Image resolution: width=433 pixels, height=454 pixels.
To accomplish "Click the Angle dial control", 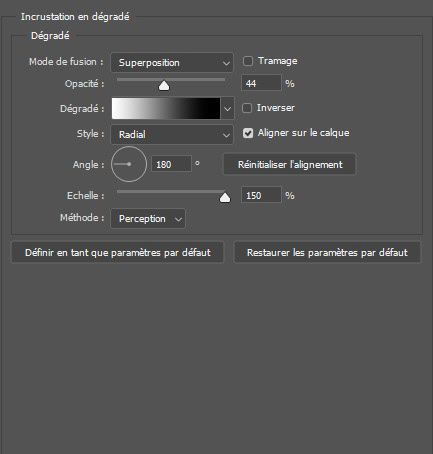I will pyautogui.click(x=129, y=164).
